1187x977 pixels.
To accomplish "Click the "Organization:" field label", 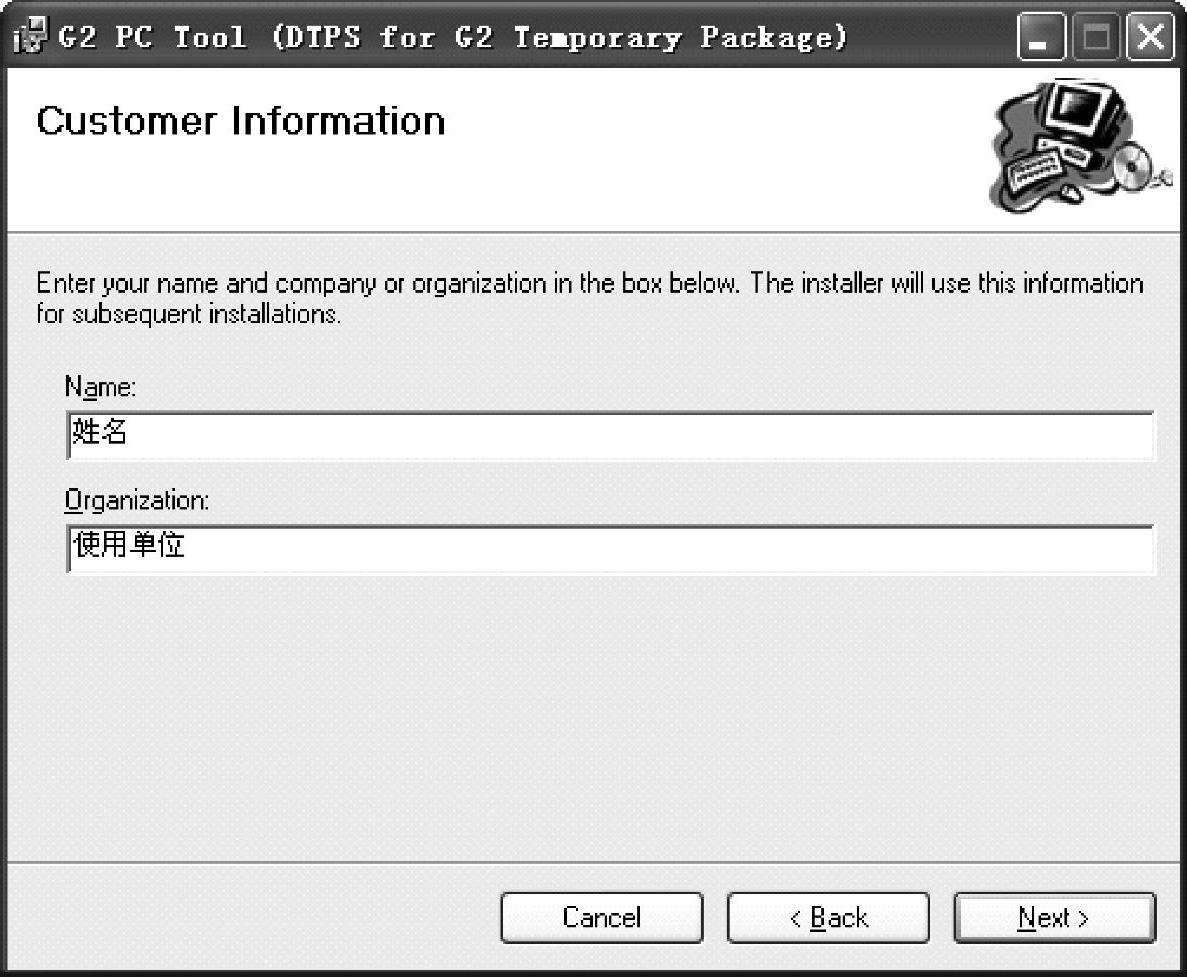I will [136, 499].
